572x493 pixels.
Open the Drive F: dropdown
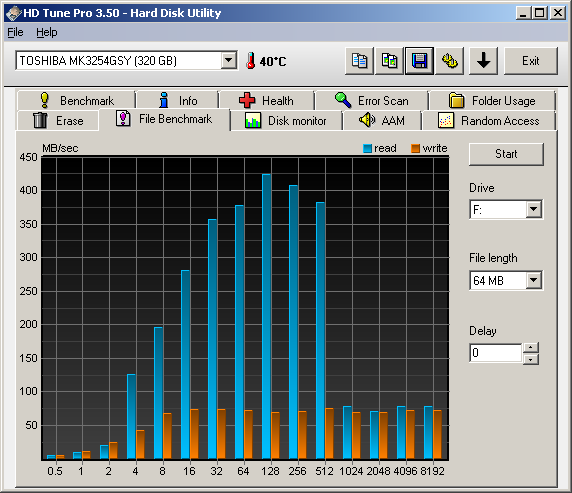click(x=534, y=209)
